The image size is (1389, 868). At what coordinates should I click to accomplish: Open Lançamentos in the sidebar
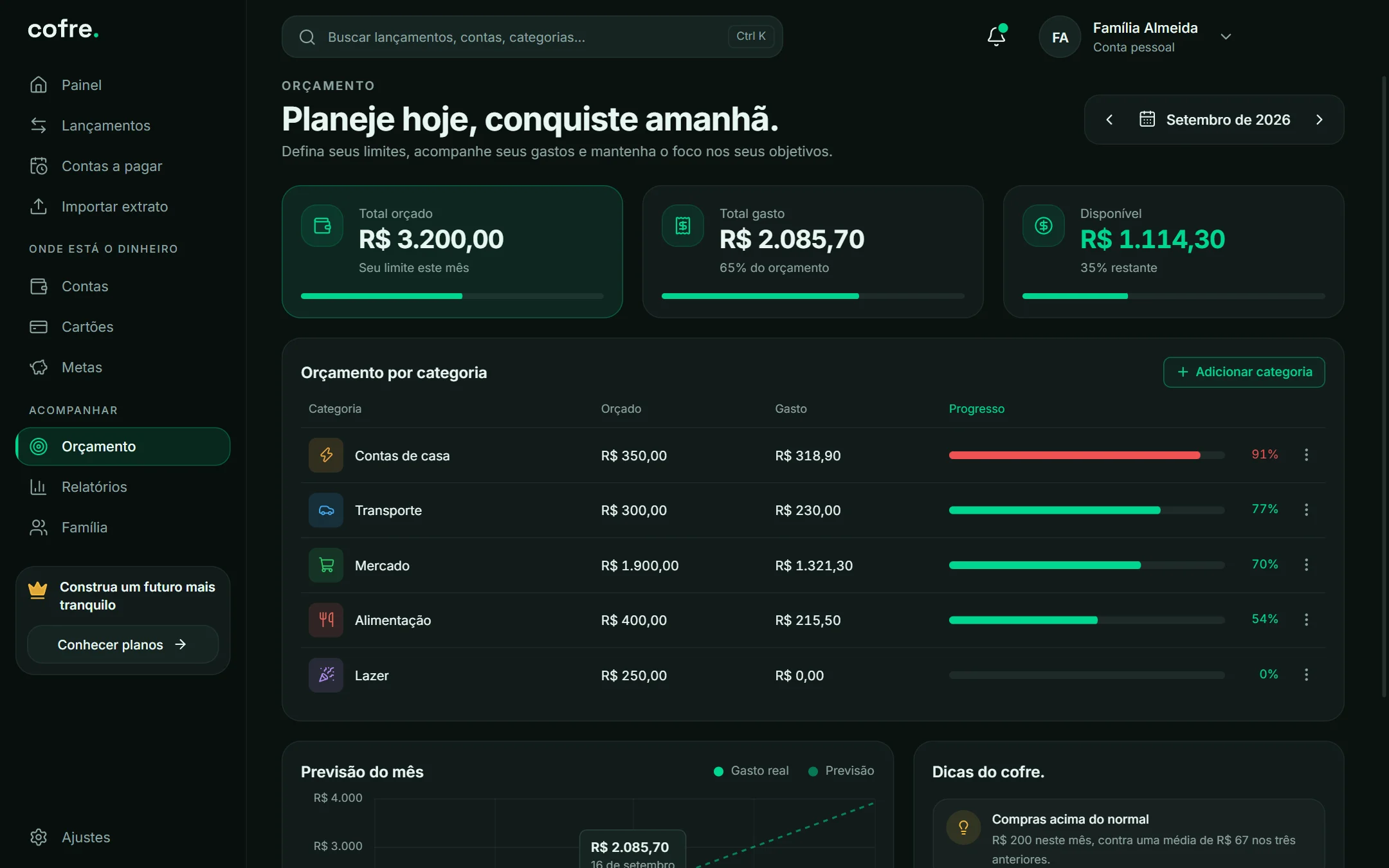(x=123, y=125)
